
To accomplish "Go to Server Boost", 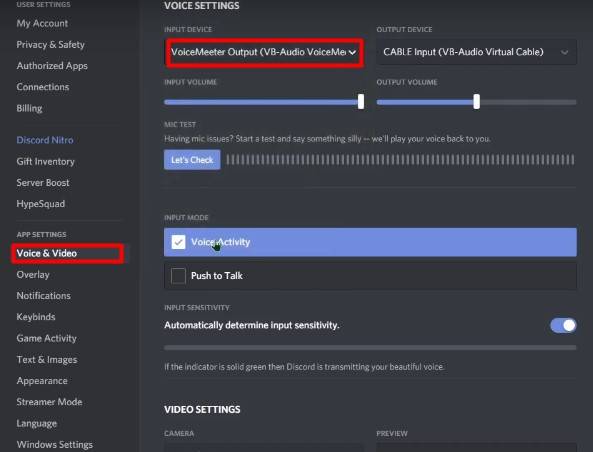I will click(43, 183).
